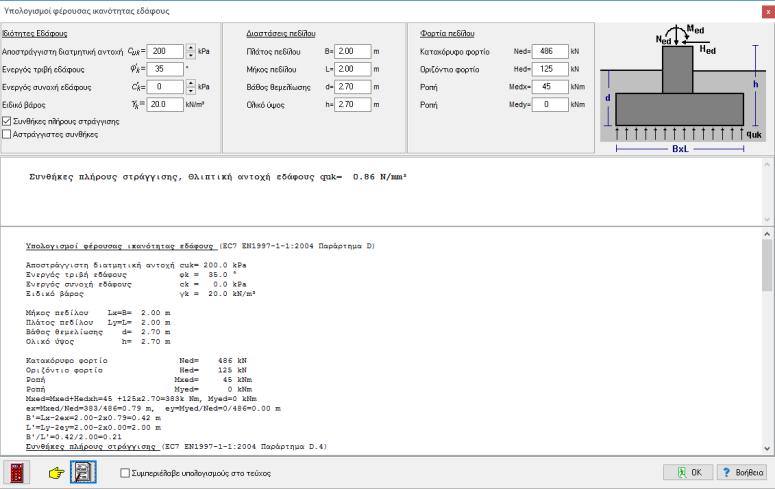Click the Φορτία πεδίλου heading
Image resolution: width=775 pixels, height=489 pixels.
click(x=447, y=34)
